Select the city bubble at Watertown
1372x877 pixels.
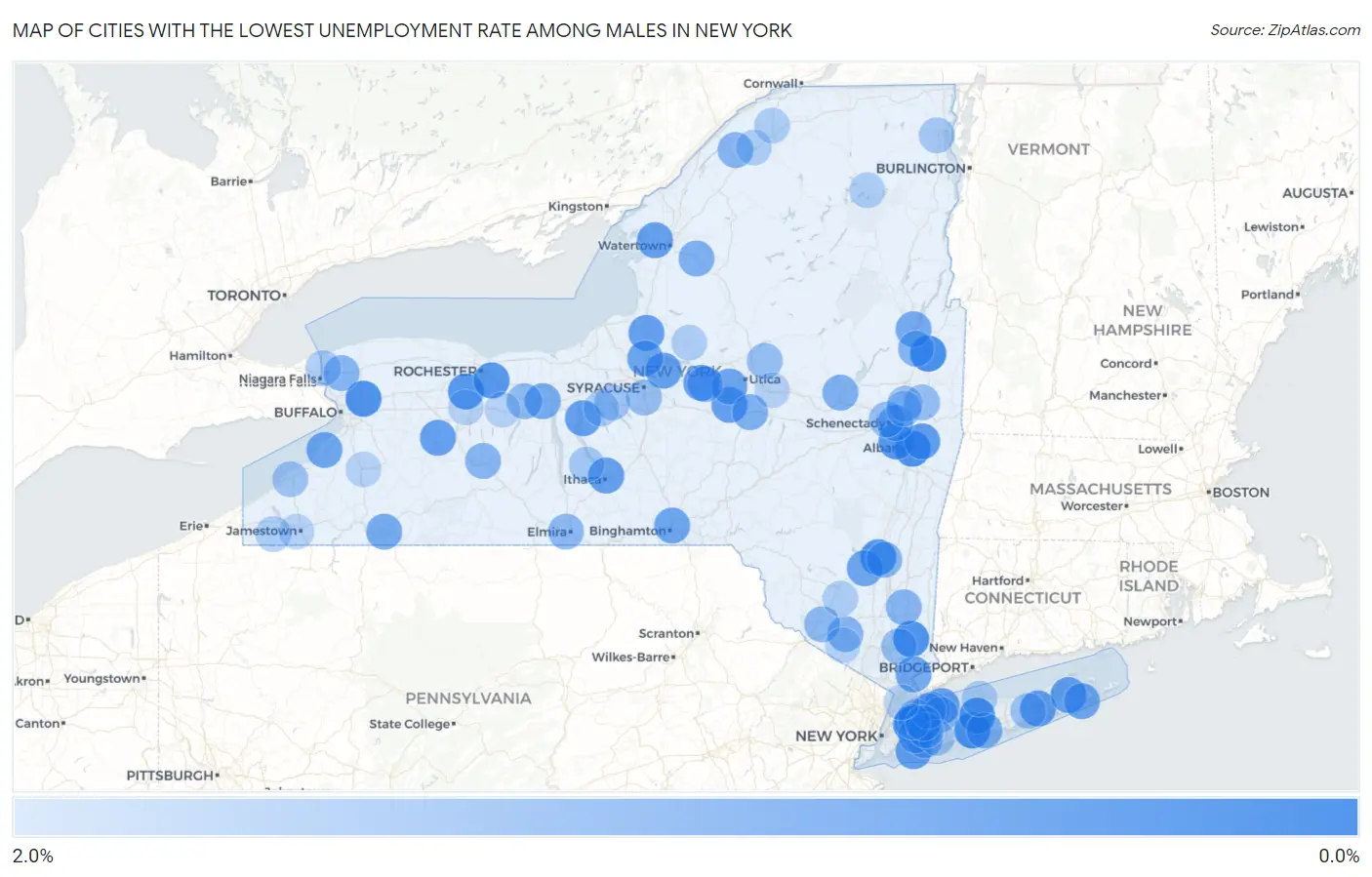tap(655, 240)
